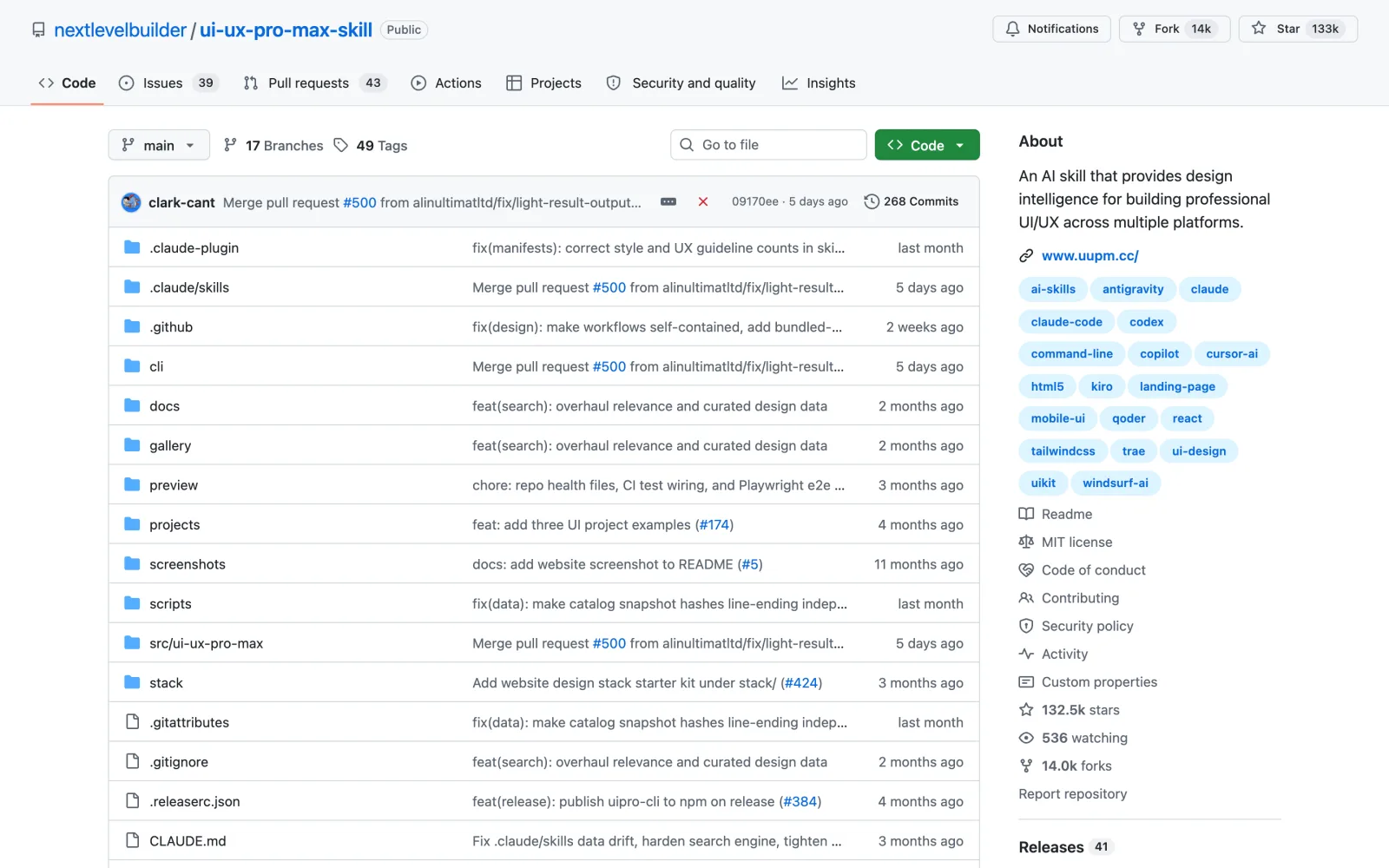Open the Projects tab
Image resolution: width=1389 pixels, height=868 pixels.
pos(544,83)
